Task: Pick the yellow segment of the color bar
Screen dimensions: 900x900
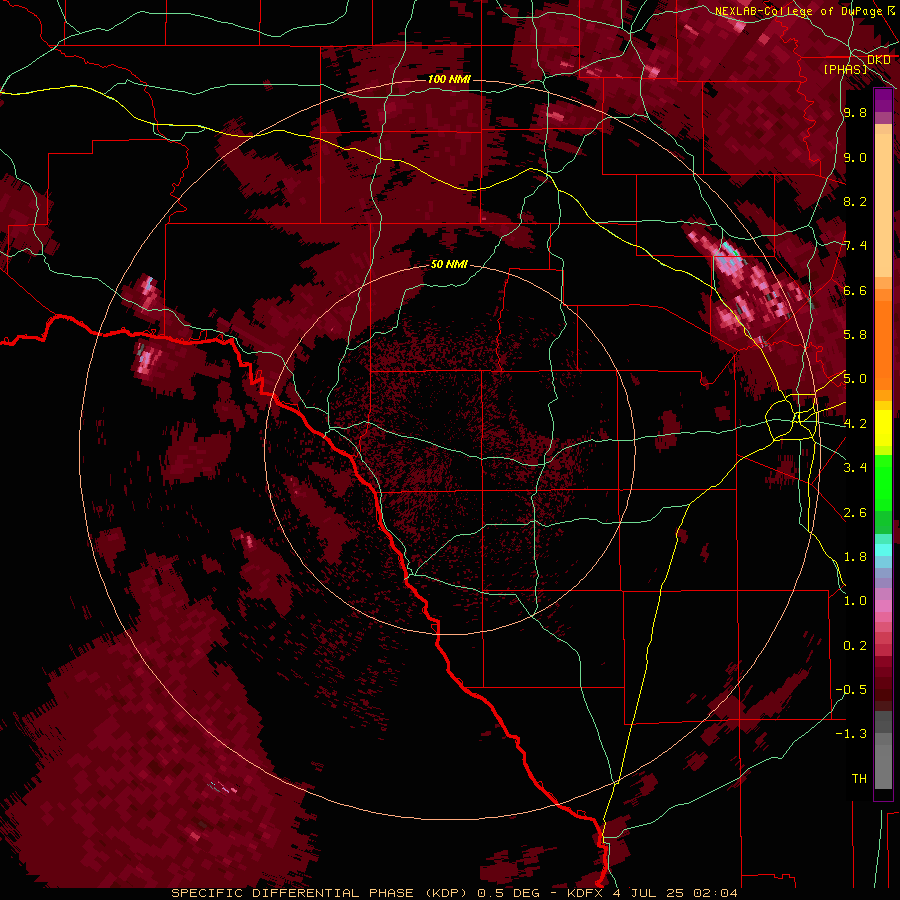Action: [883, 428]
